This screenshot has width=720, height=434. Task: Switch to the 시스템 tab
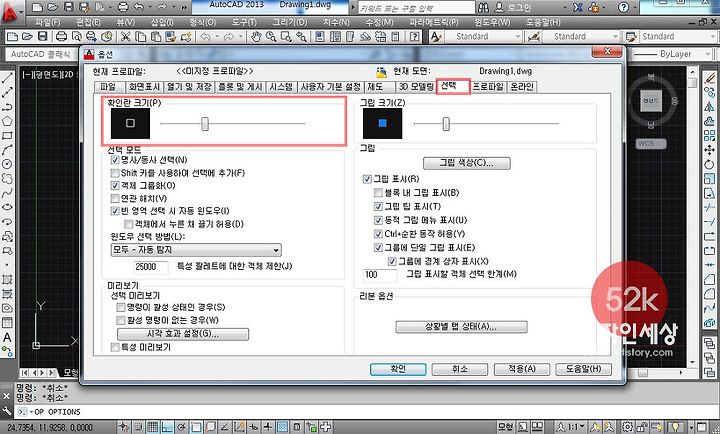(x=281, y=87)
